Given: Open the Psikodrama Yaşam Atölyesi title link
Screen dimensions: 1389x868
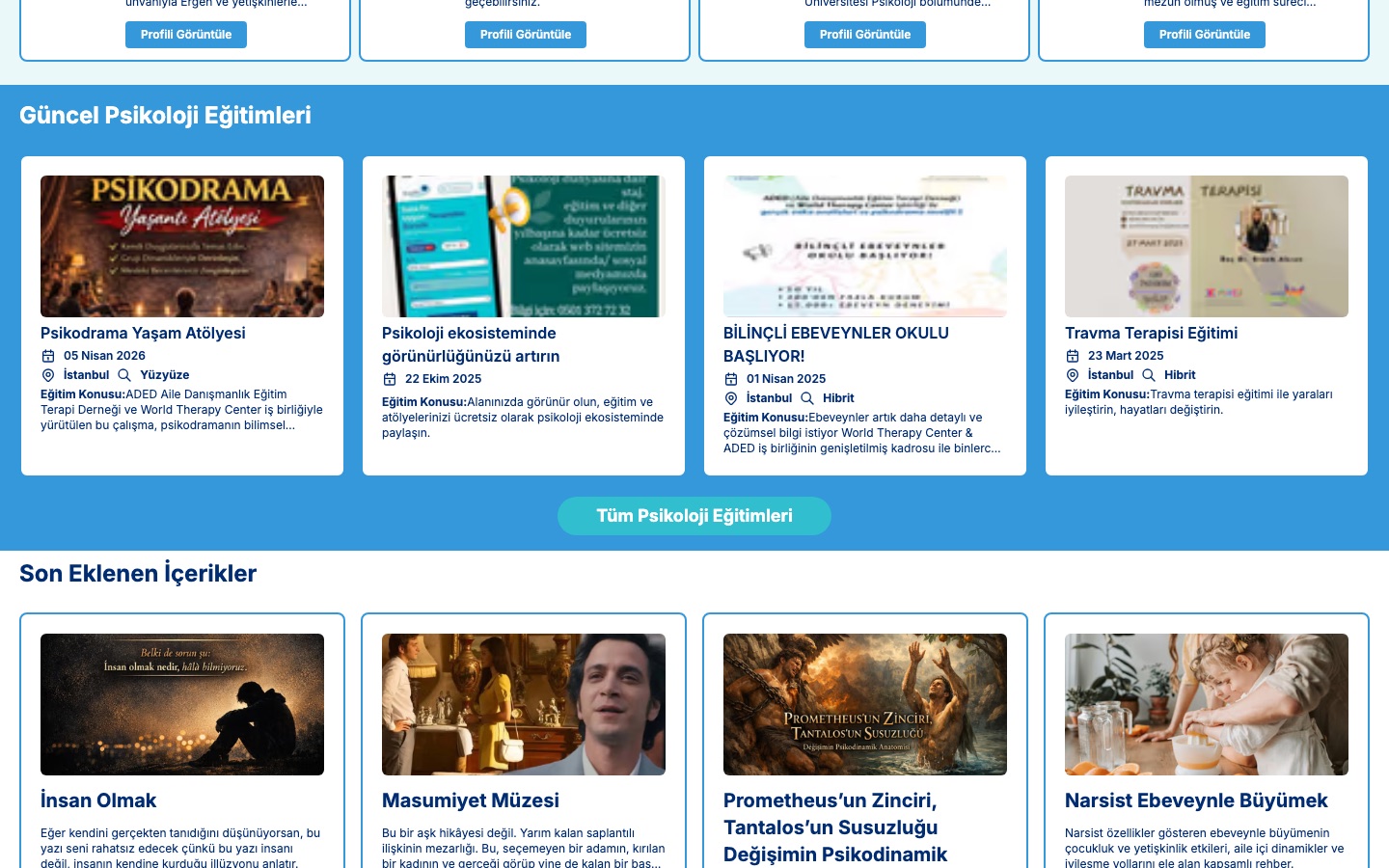Looking at the screenshot, I should (x=143, y=333).
